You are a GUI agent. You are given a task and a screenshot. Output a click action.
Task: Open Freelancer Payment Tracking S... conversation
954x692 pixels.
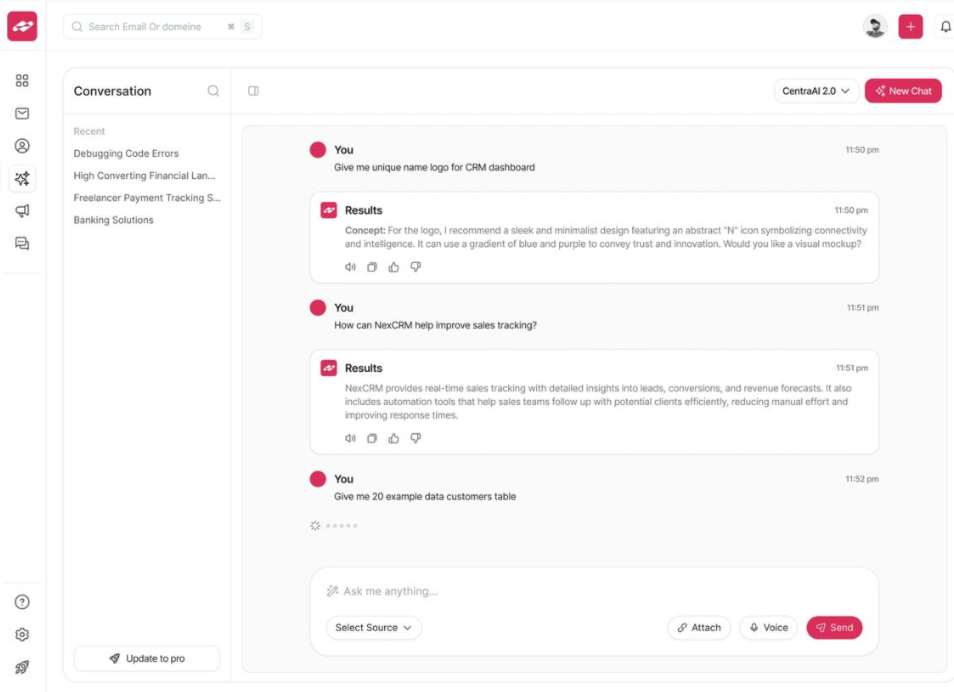click(147, 198)
